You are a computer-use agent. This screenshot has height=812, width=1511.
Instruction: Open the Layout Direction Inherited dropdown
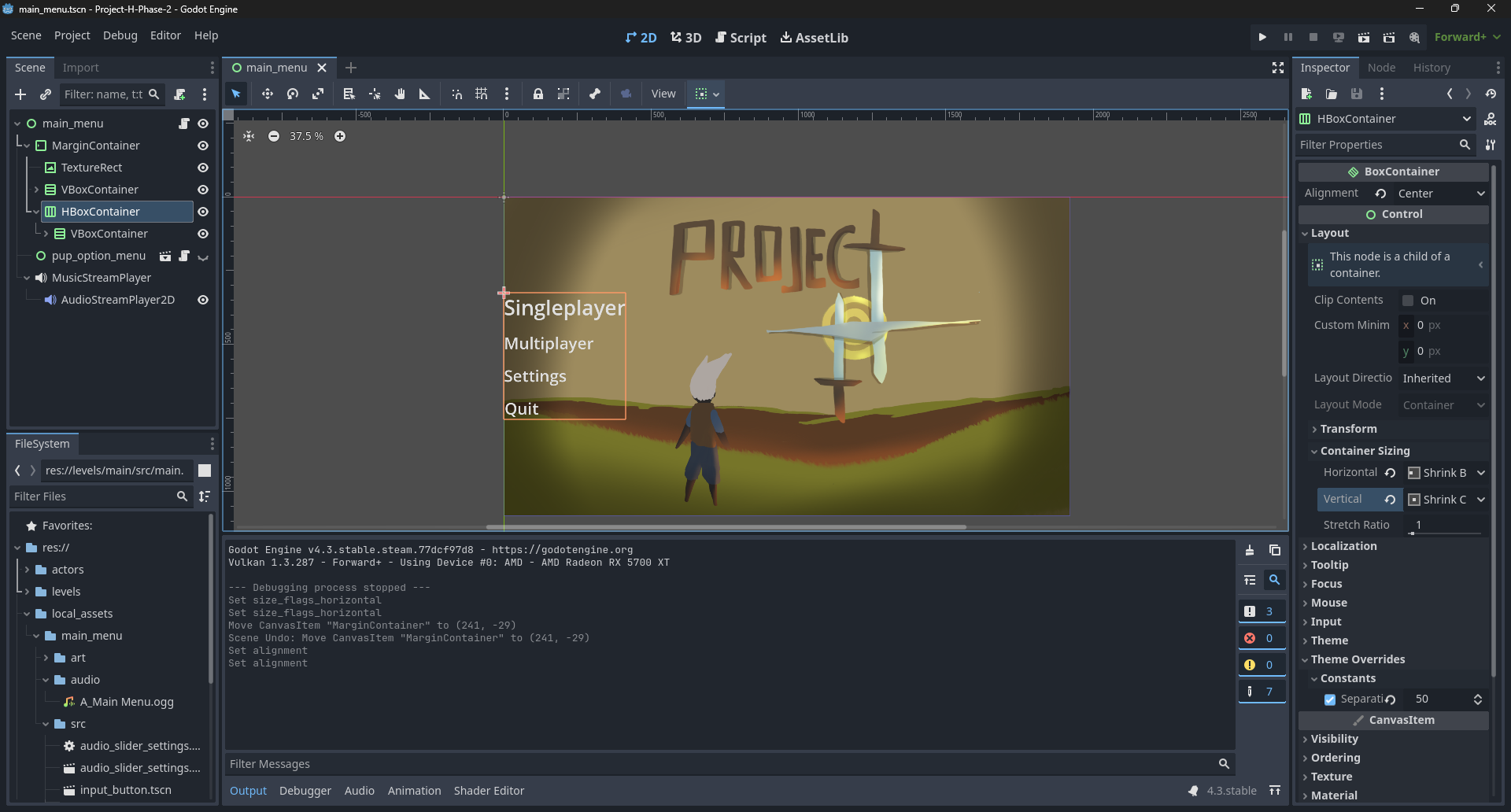coord(1444,378)
